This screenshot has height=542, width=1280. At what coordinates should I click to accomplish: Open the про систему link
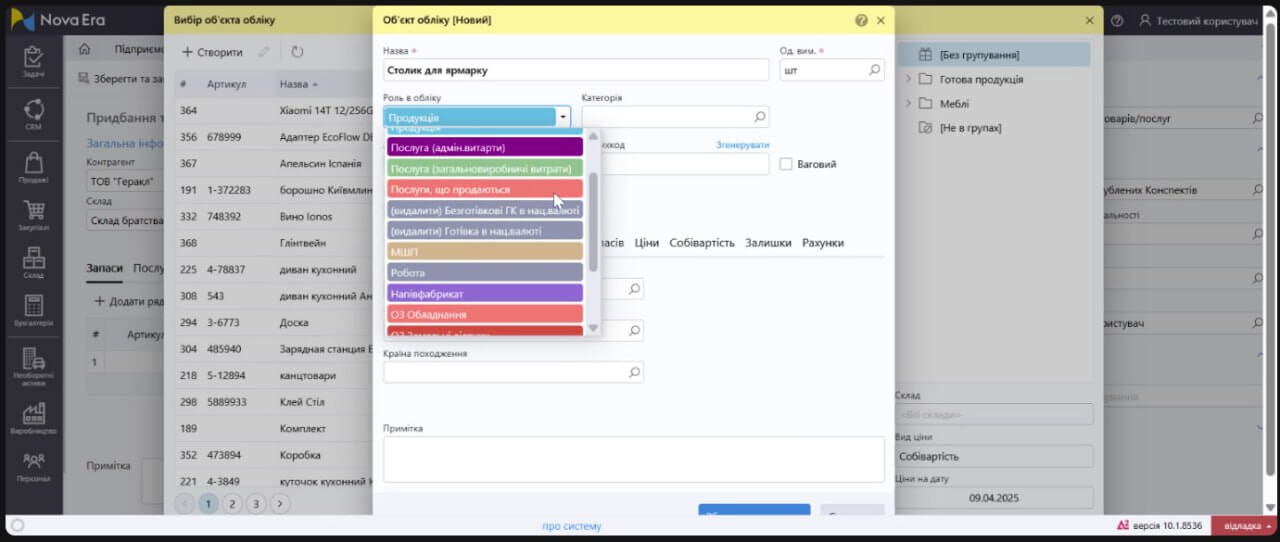[x=572, y=526]
